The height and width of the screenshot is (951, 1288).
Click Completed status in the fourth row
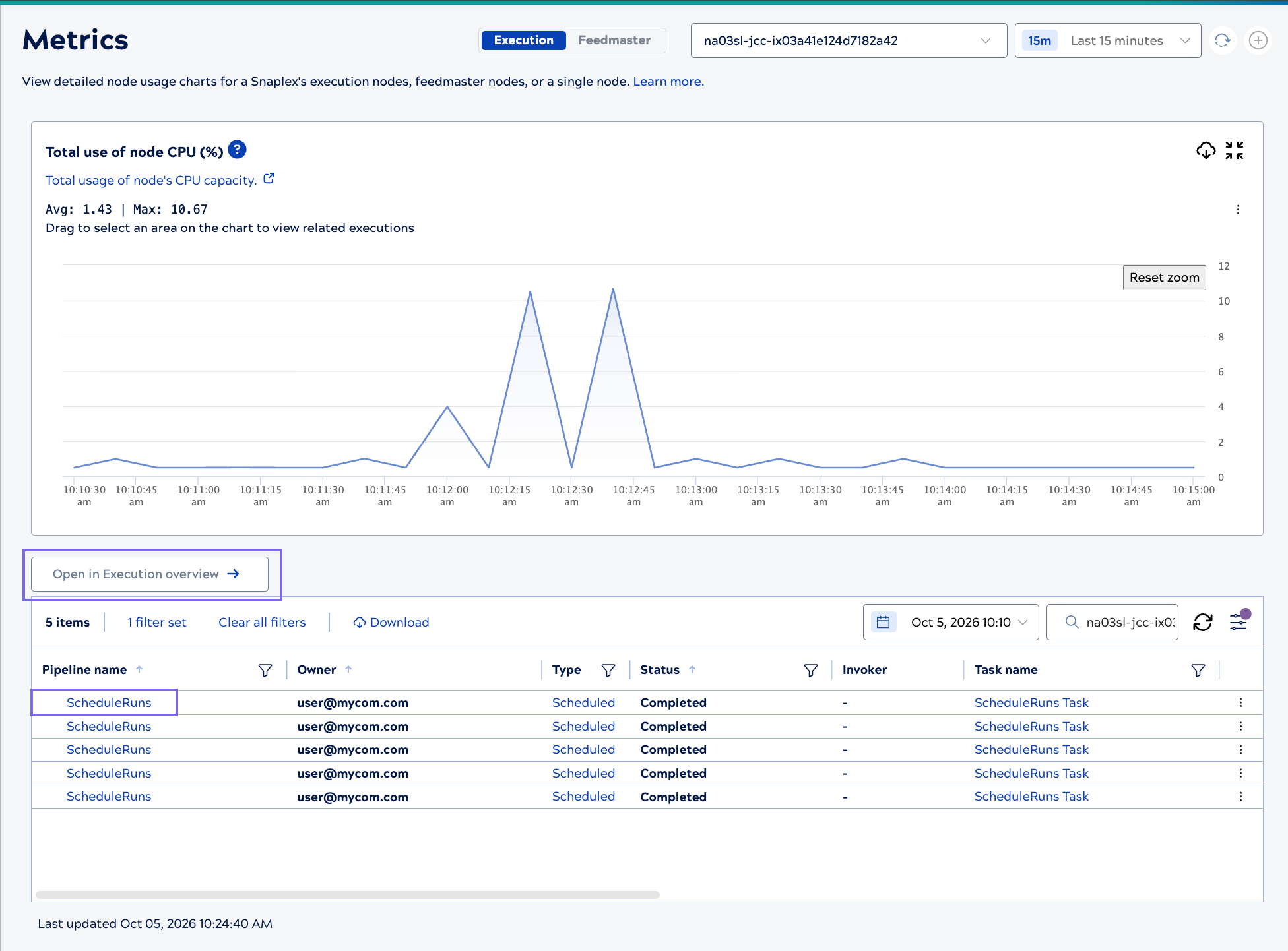click(673, 774)
